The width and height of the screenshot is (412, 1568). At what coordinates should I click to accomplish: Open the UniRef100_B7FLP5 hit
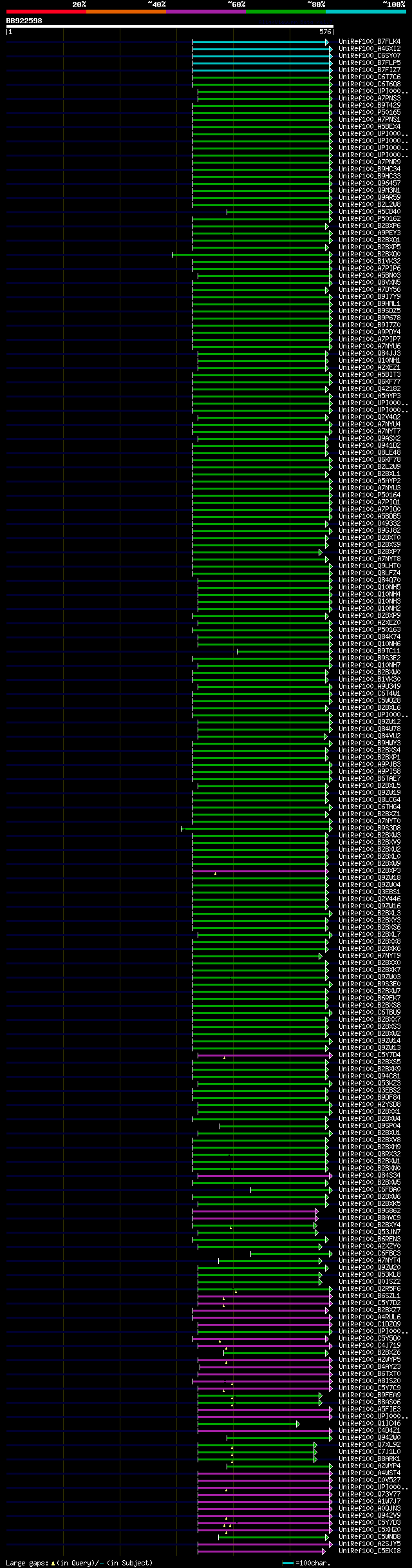pos(370,63)
